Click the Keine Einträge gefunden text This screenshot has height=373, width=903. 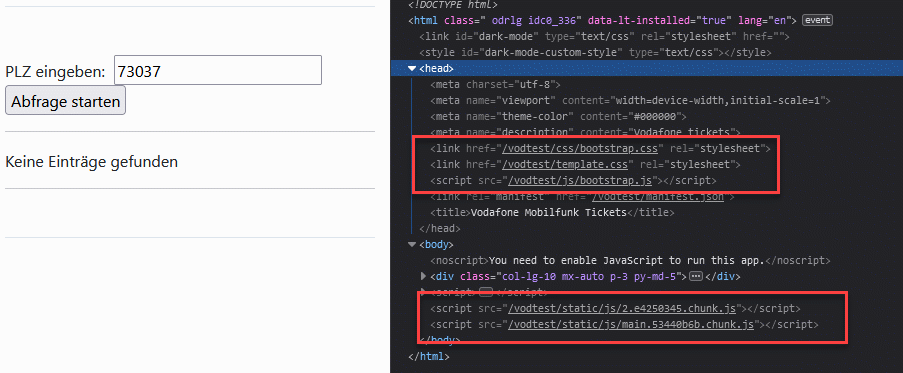tap(92, 162)
